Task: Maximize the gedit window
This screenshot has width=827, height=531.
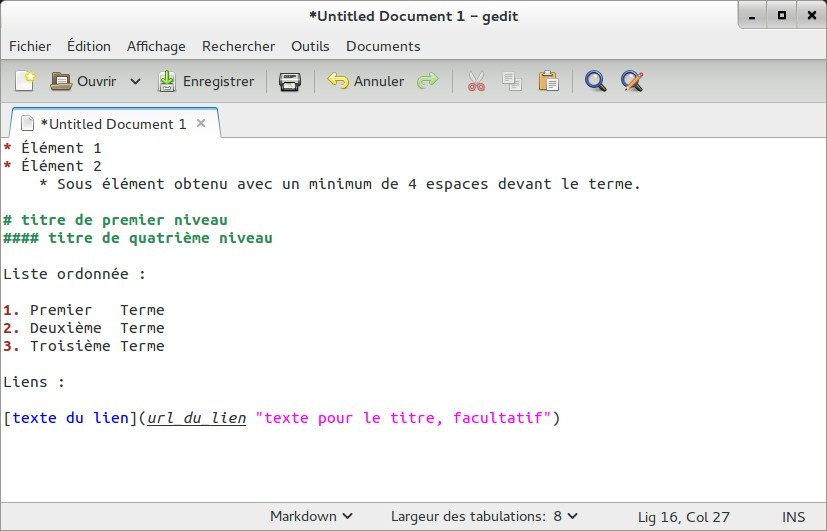Action: [x=782, y=16]
